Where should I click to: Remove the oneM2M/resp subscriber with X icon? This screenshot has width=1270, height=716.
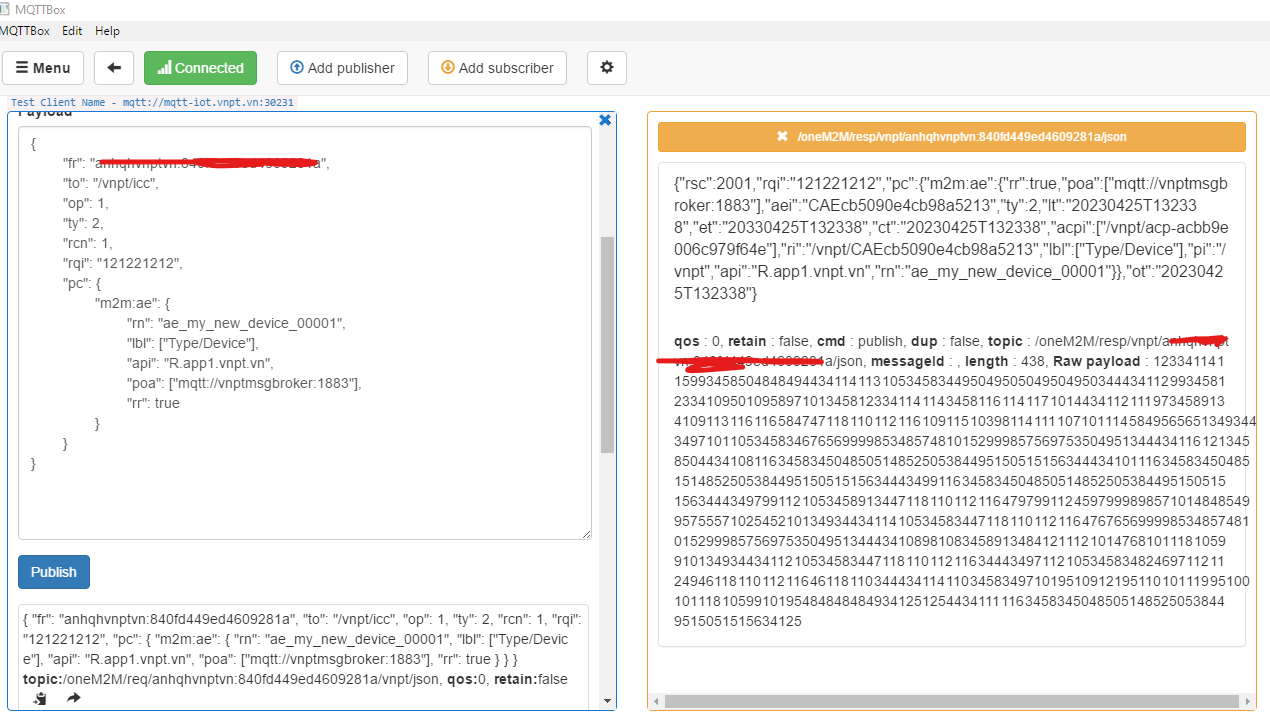point(783,137)
